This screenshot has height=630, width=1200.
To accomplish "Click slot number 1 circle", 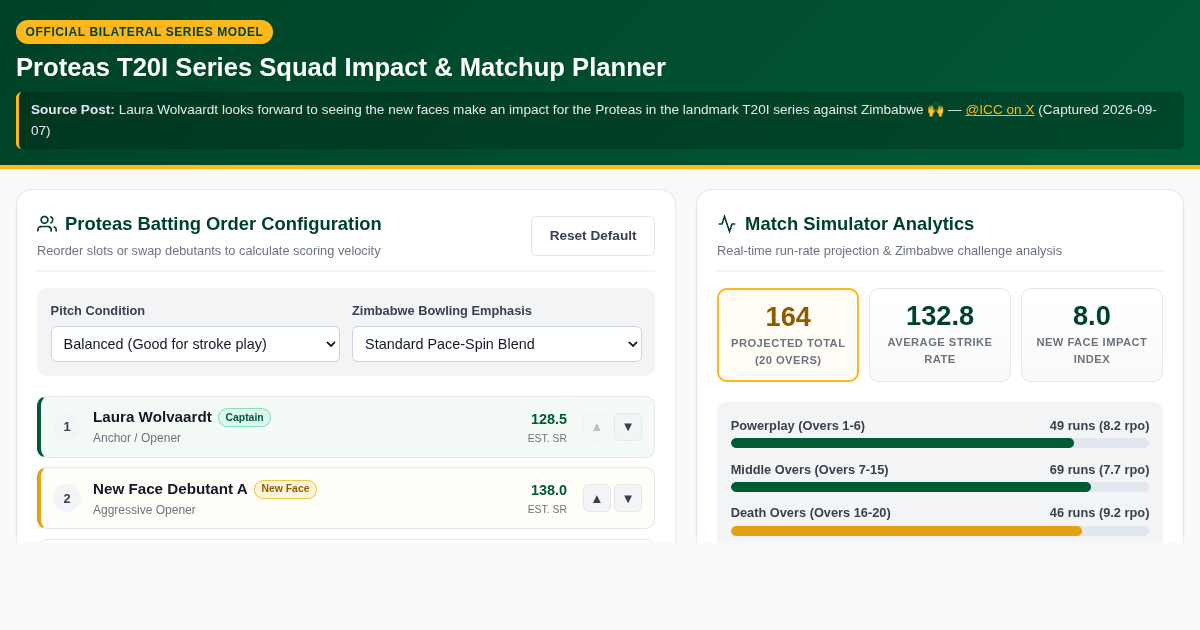I will pyautogui.click(x=67, y=427).
